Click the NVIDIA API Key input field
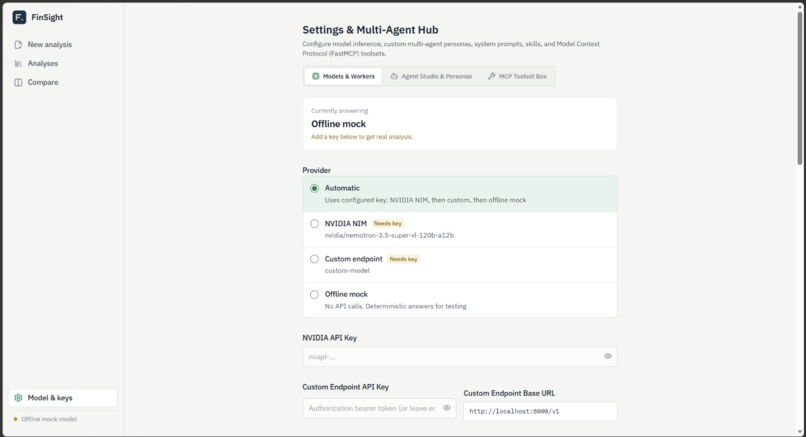 (x=460, y=357)
